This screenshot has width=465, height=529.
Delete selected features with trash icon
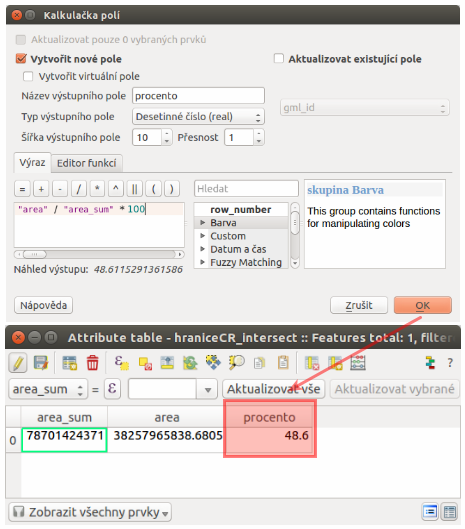tap(92, 363)
